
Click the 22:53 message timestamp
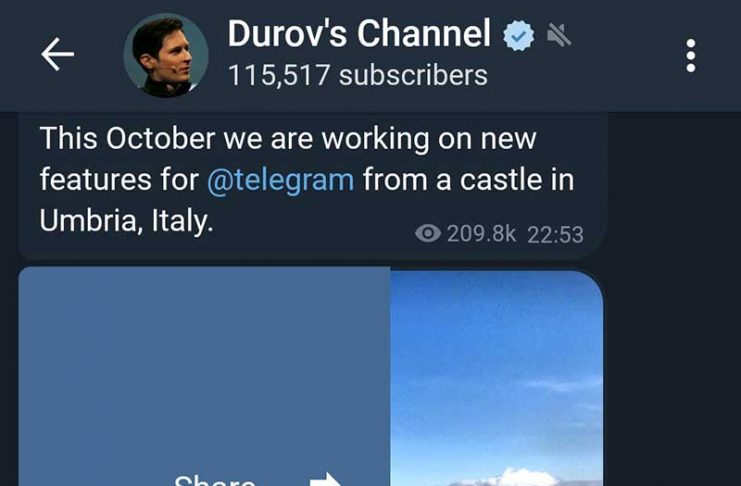555,234
